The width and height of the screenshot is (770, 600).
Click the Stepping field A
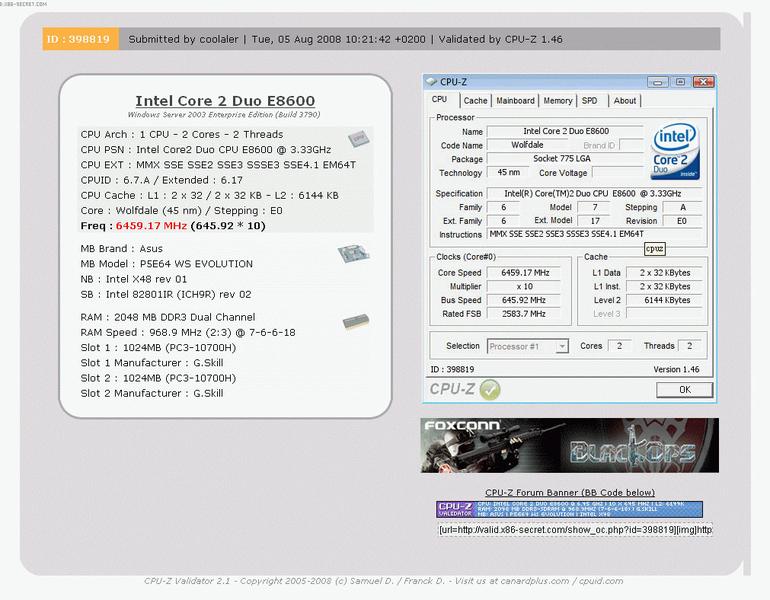[683, 207]
